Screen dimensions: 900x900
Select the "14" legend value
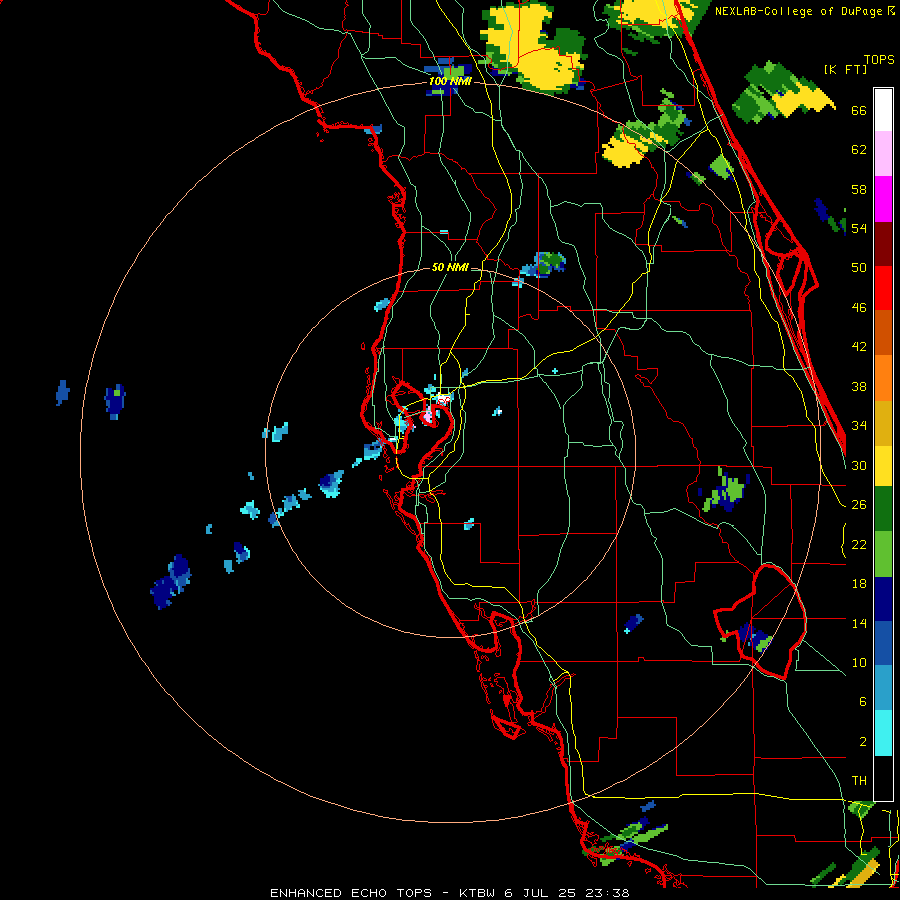pos(859,623)
